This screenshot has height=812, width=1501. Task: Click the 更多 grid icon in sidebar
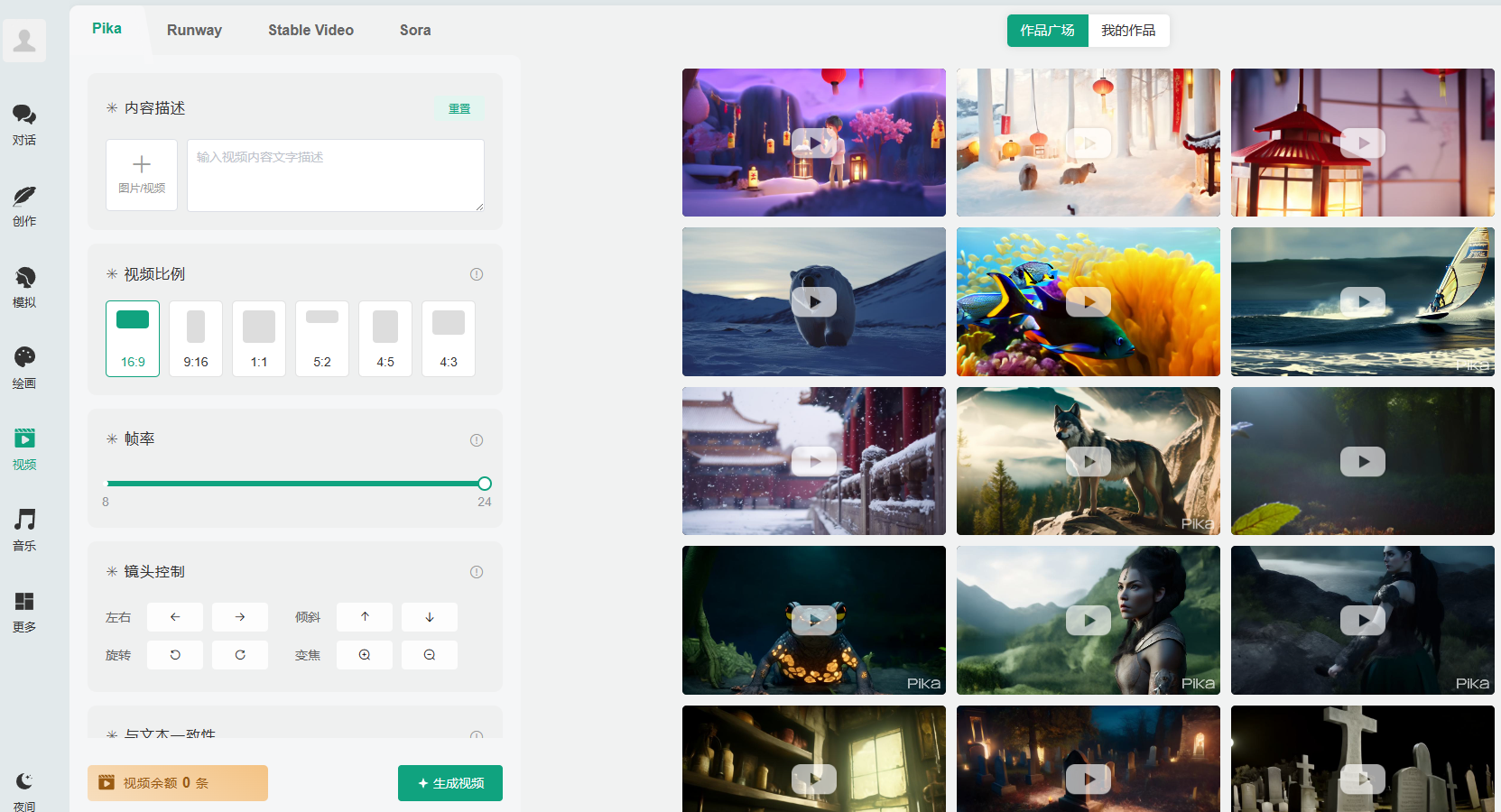click(x=24, y=602)
